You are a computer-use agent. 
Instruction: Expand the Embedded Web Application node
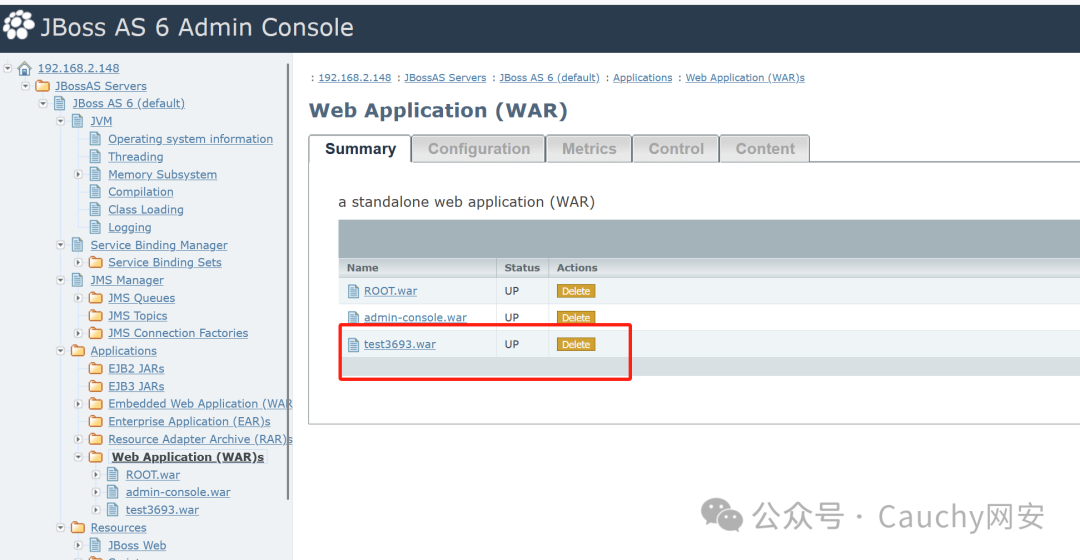point(79,404)
